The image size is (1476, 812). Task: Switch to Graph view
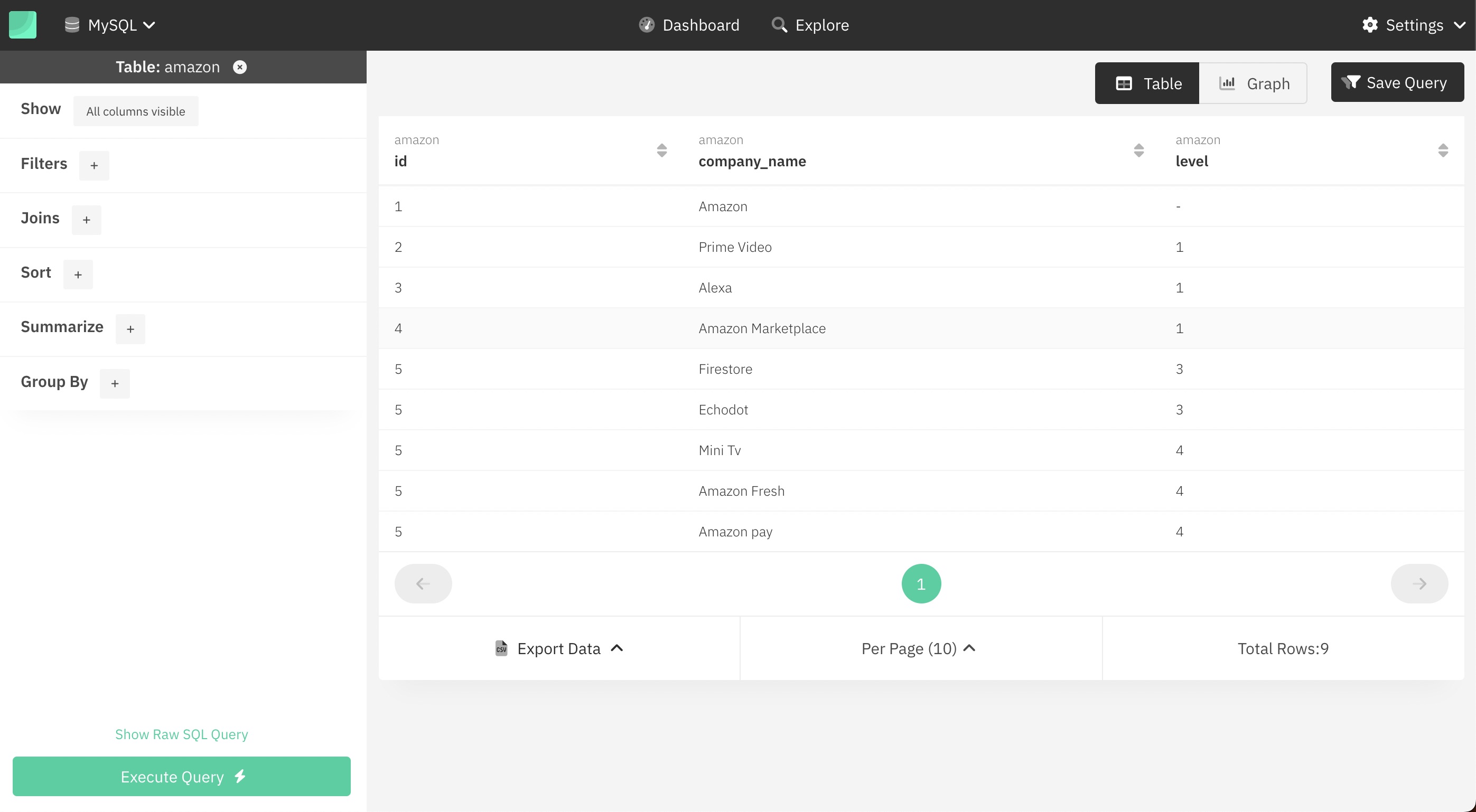(1254, 83)
